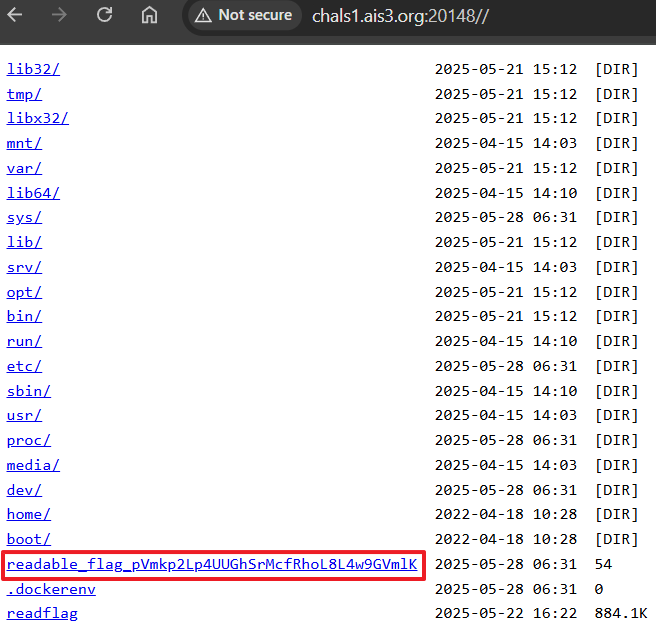This screenshot has width=656, height=627.
Task: Navigate to the bin/ directory
Action: point(24,316)
